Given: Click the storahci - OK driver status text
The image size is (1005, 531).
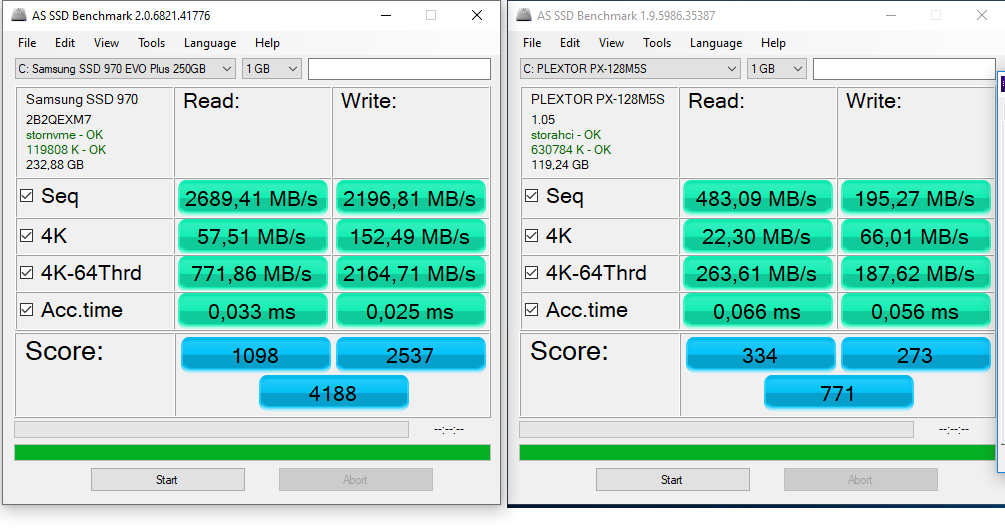Looking at the screenshot, I should click(x=566, y=135).
